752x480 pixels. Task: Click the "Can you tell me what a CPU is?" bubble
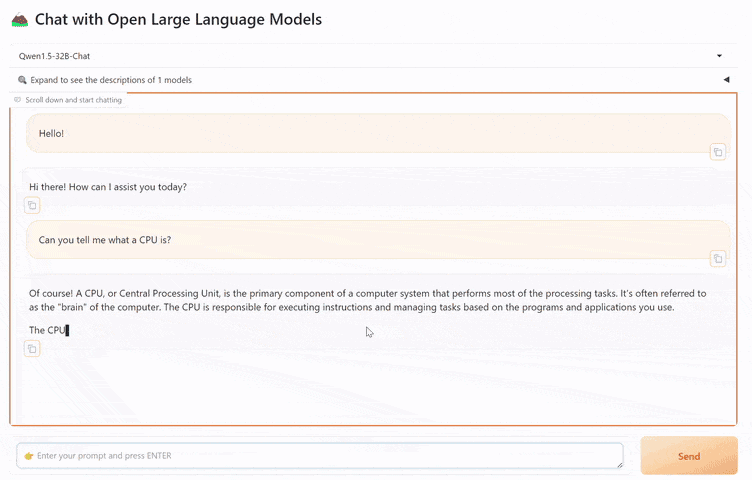tap(378, 240)
